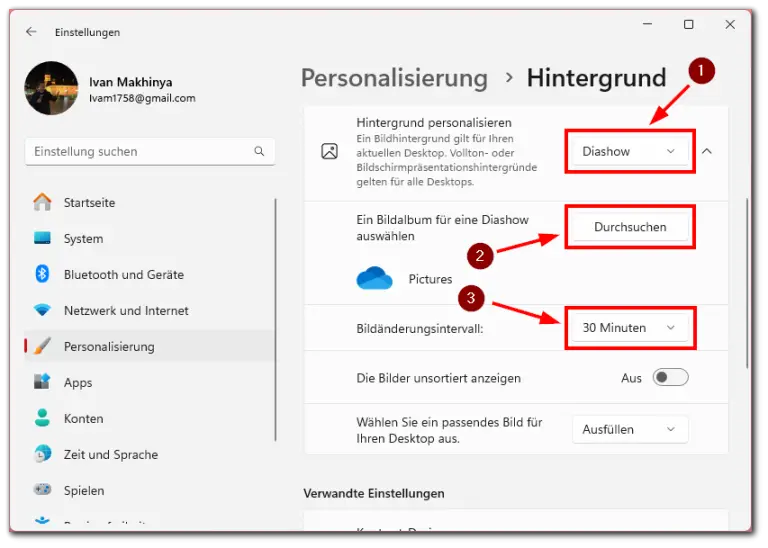Click the Netzwerk und Internet Wi-Fi icon
Screen dimensions: 768x548
(x=42, y=311)
